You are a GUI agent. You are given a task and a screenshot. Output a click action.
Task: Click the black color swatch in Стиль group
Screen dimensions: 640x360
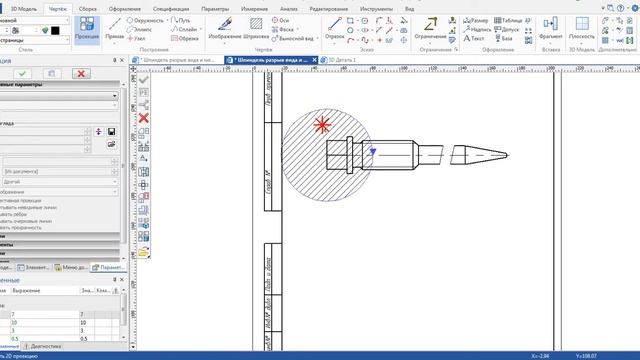[x=55, y=30]
